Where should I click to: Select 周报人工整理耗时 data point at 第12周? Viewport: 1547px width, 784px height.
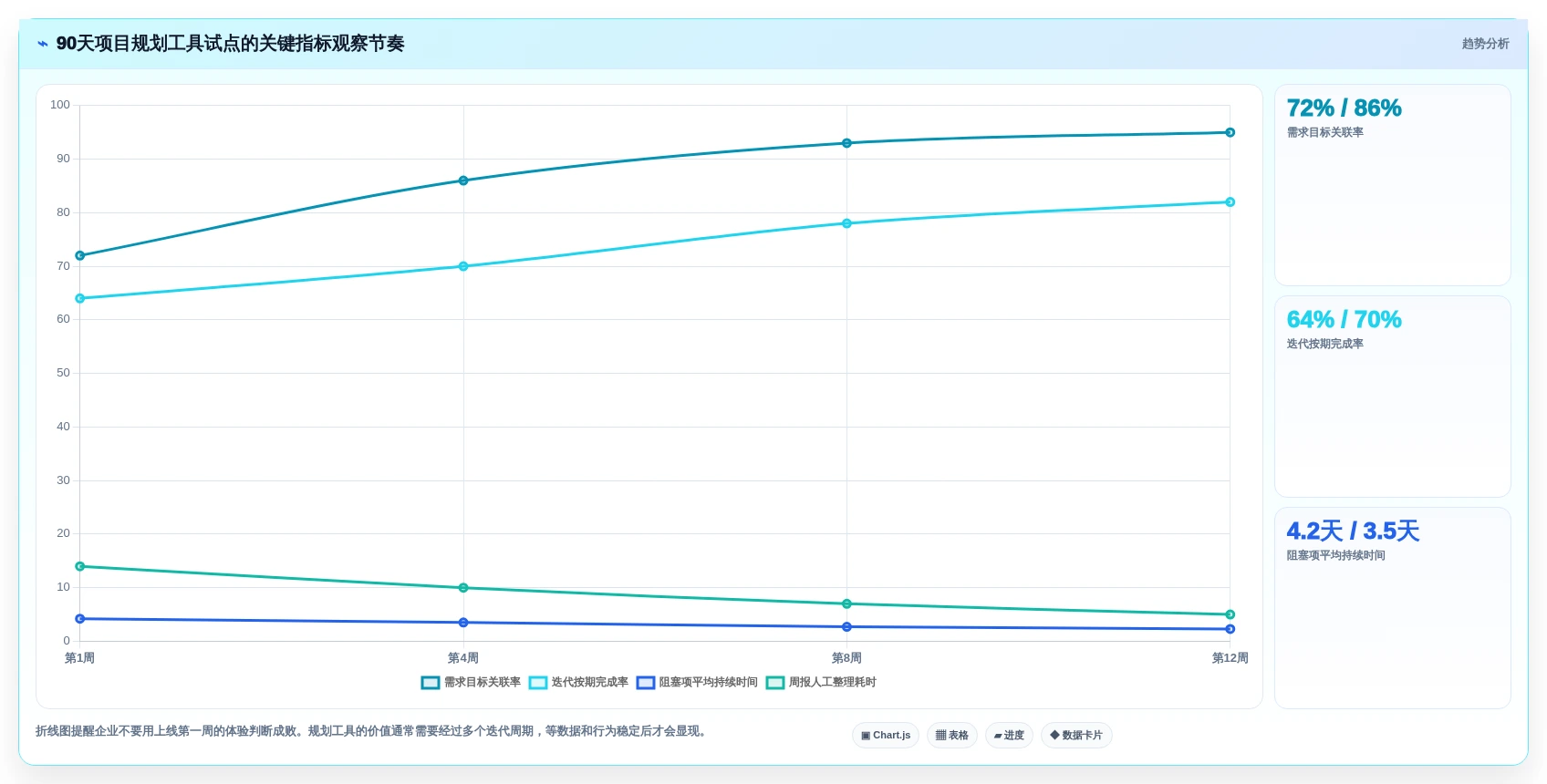coord(1230,614)
